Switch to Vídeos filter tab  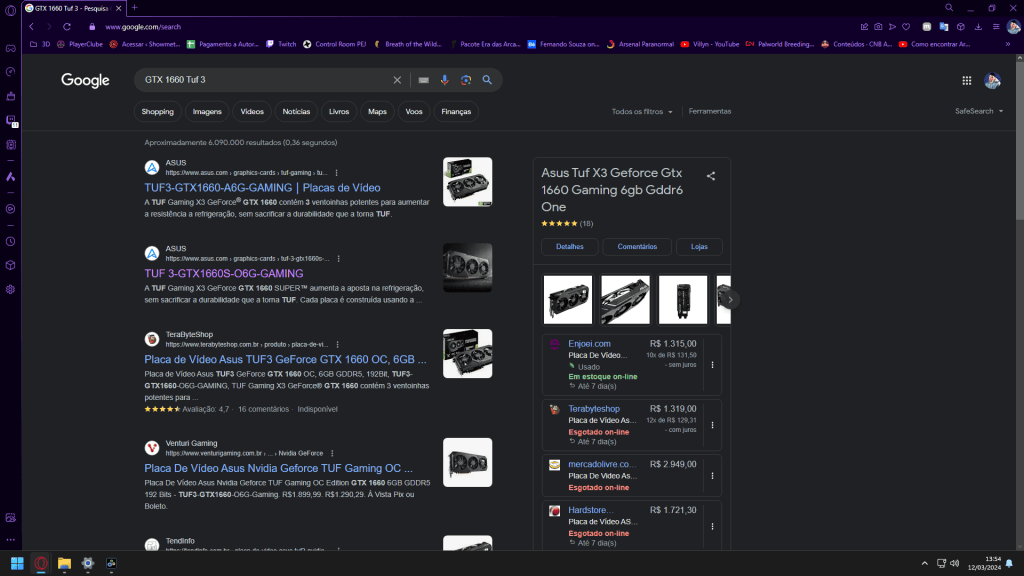click(252, 112)
